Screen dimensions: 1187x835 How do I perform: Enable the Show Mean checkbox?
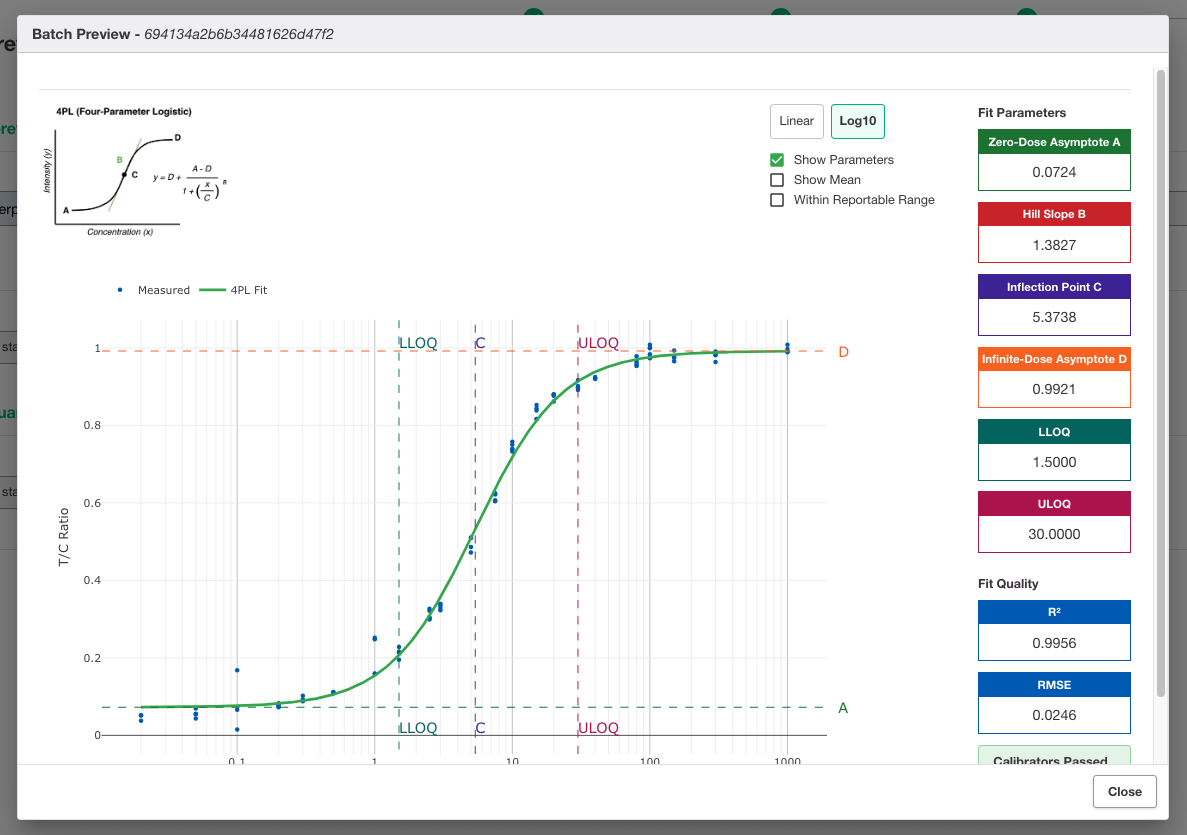[x=777, y=180]
